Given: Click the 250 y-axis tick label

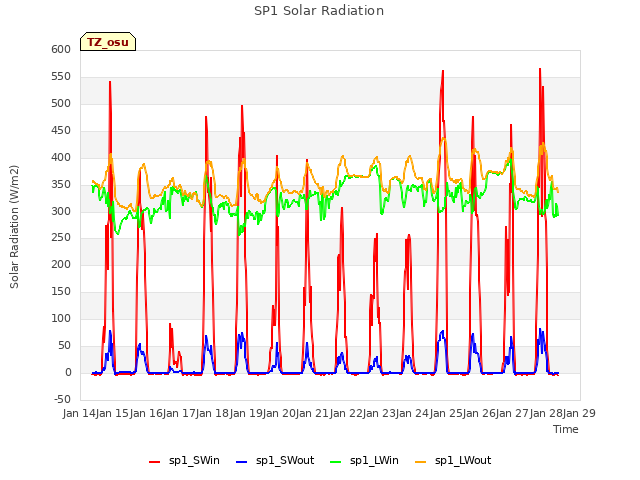Looking at the screenshot, I should (x=61, y=238).
